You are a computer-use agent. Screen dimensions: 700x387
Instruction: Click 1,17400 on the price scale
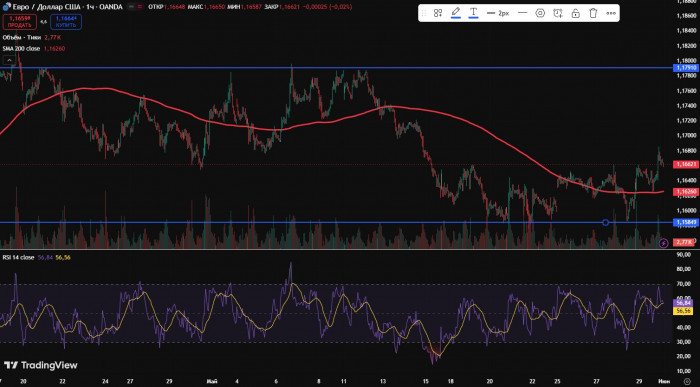[686, 106]
